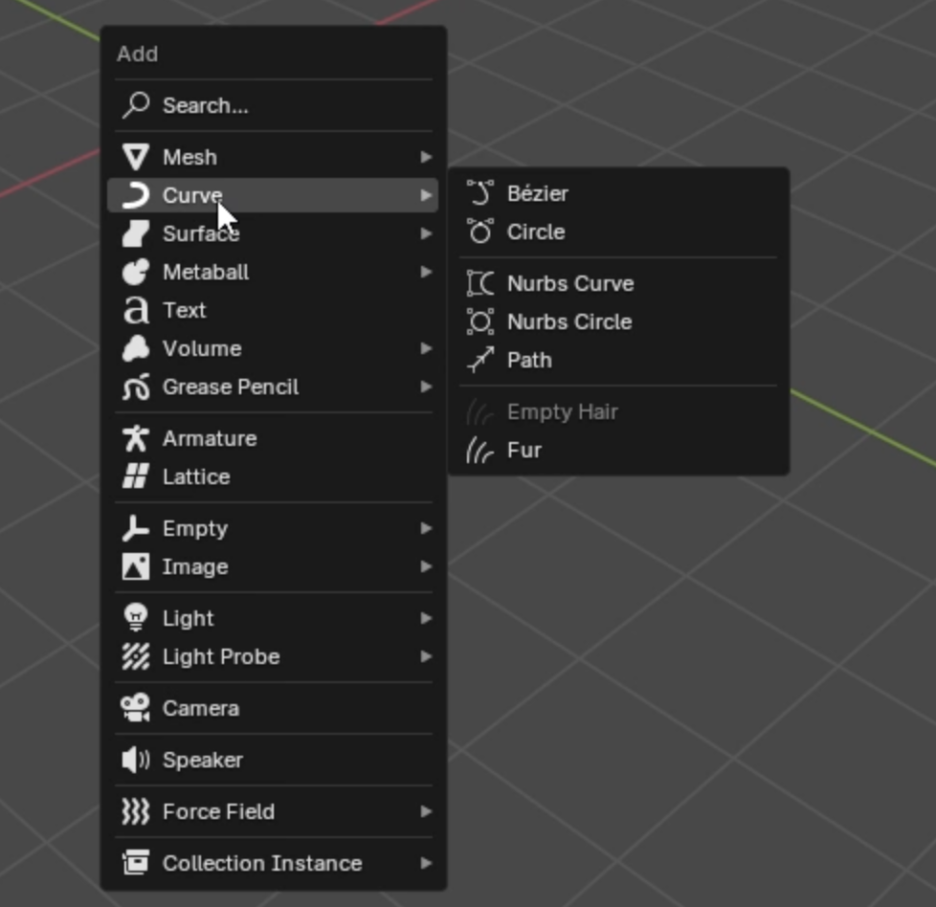Add a Camera object
This screenshot has height=907, width=936.
273,708
